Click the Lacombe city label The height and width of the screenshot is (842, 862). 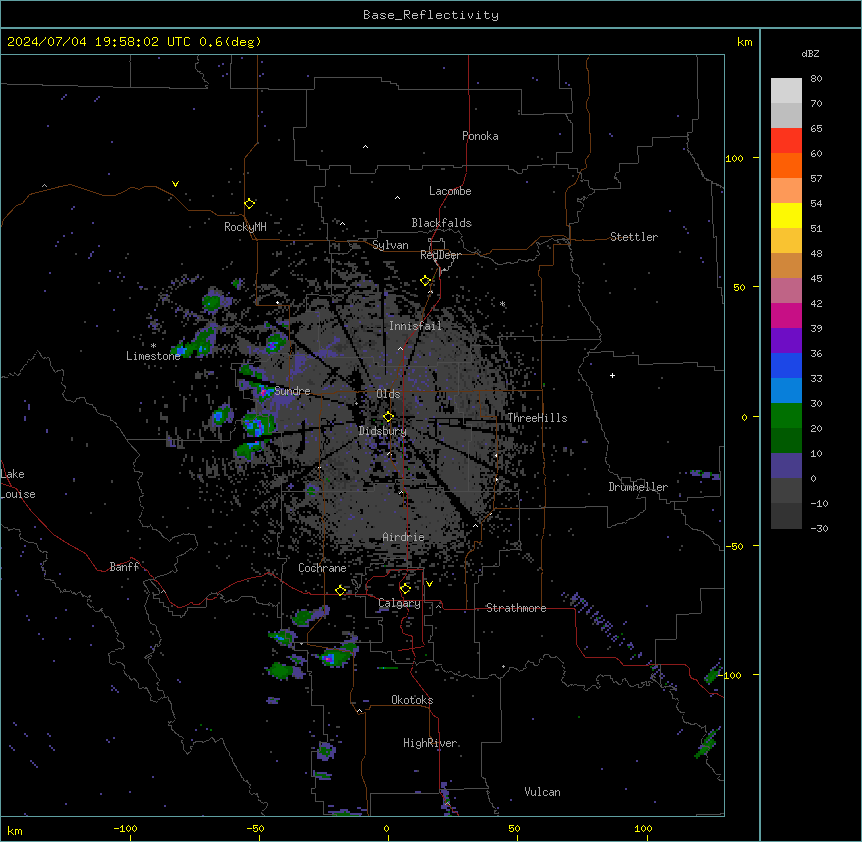point(450,191)
